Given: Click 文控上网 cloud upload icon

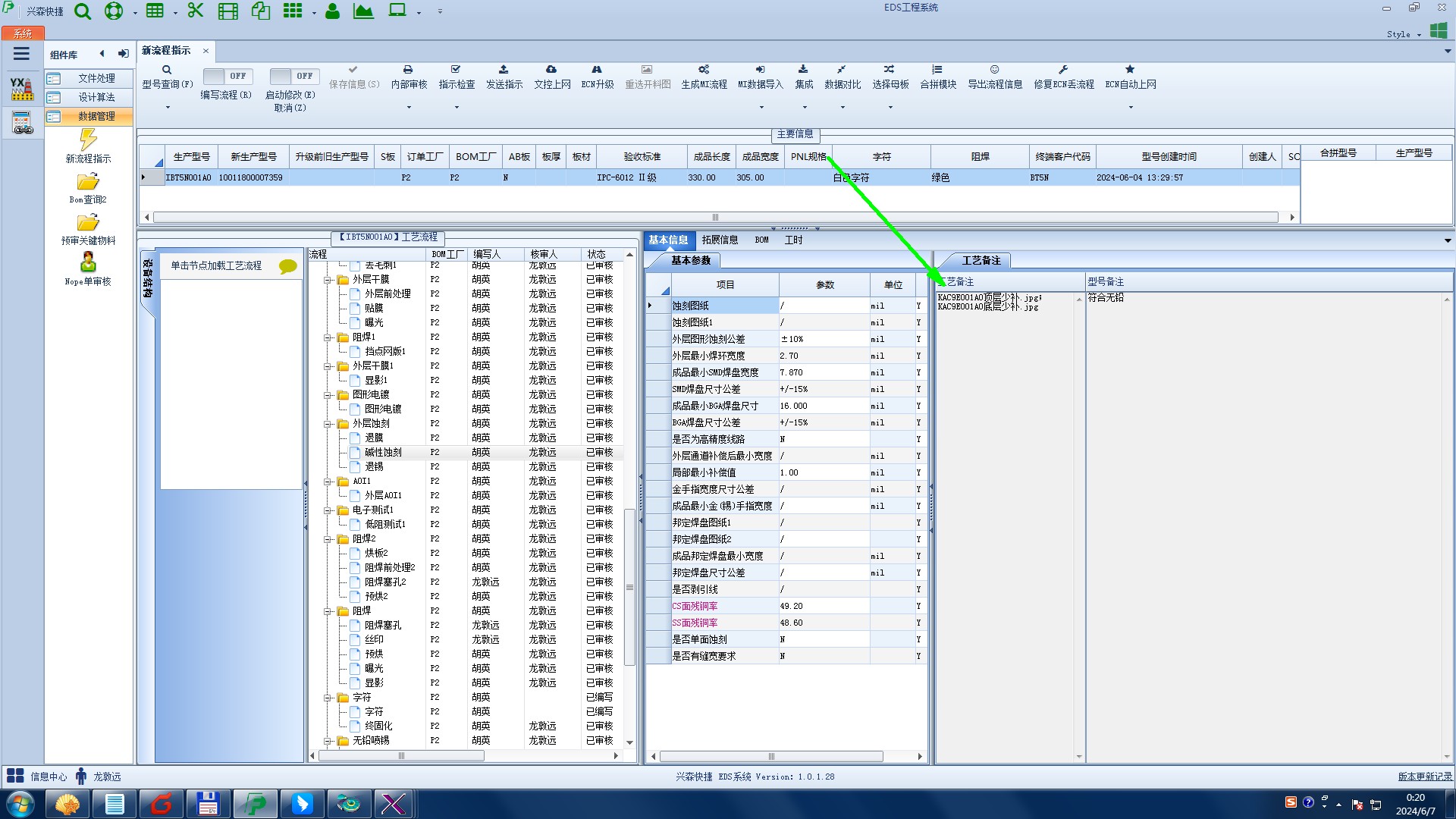Looking at the screenshot, I should 551,70.
